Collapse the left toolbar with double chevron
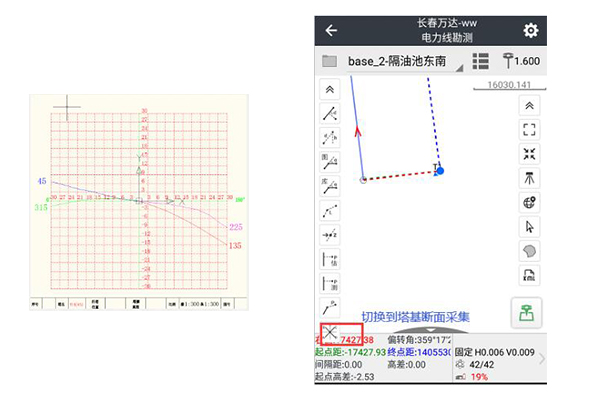 (329, 89)
